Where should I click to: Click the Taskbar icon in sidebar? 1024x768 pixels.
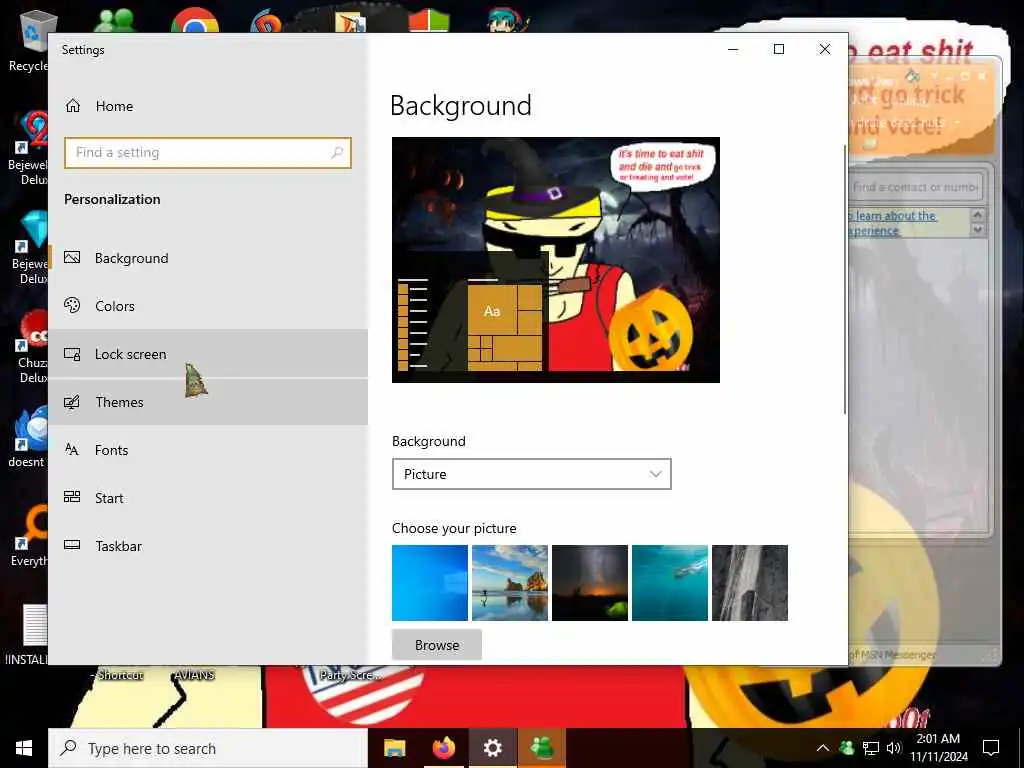click(x=72, y=545)
